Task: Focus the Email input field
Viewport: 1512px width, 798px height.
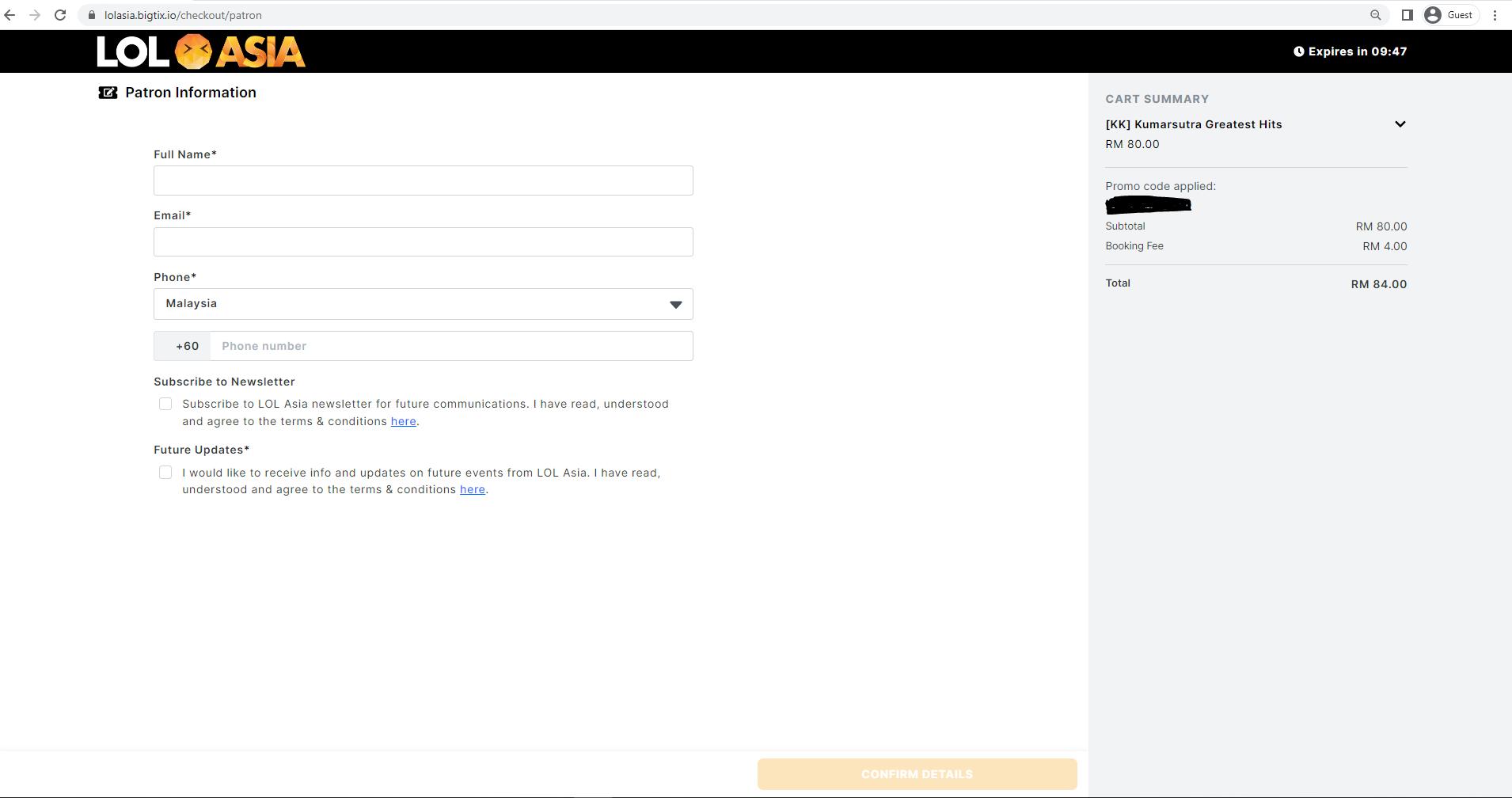Action: click(424, 241)
